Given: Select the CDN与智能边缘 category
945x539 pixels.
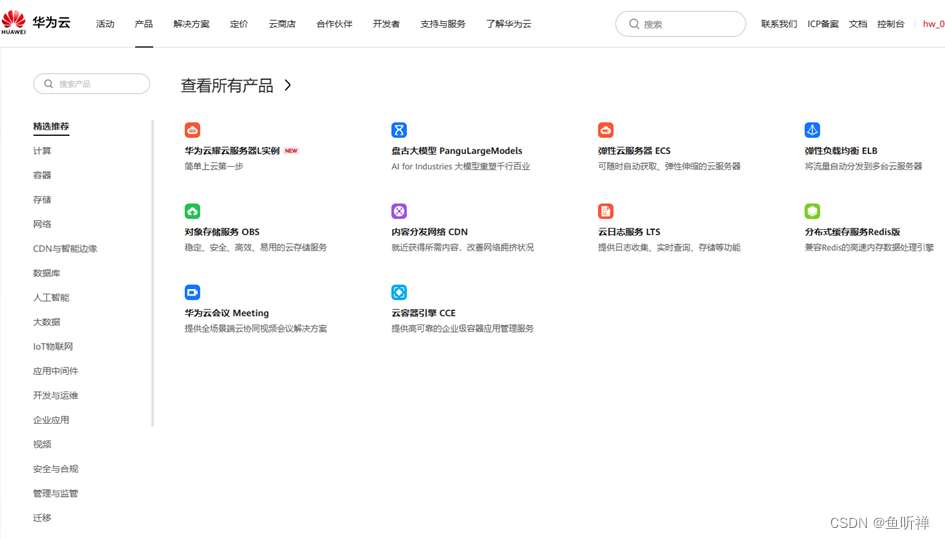Looking at the screenshot, I should point(65,248).
